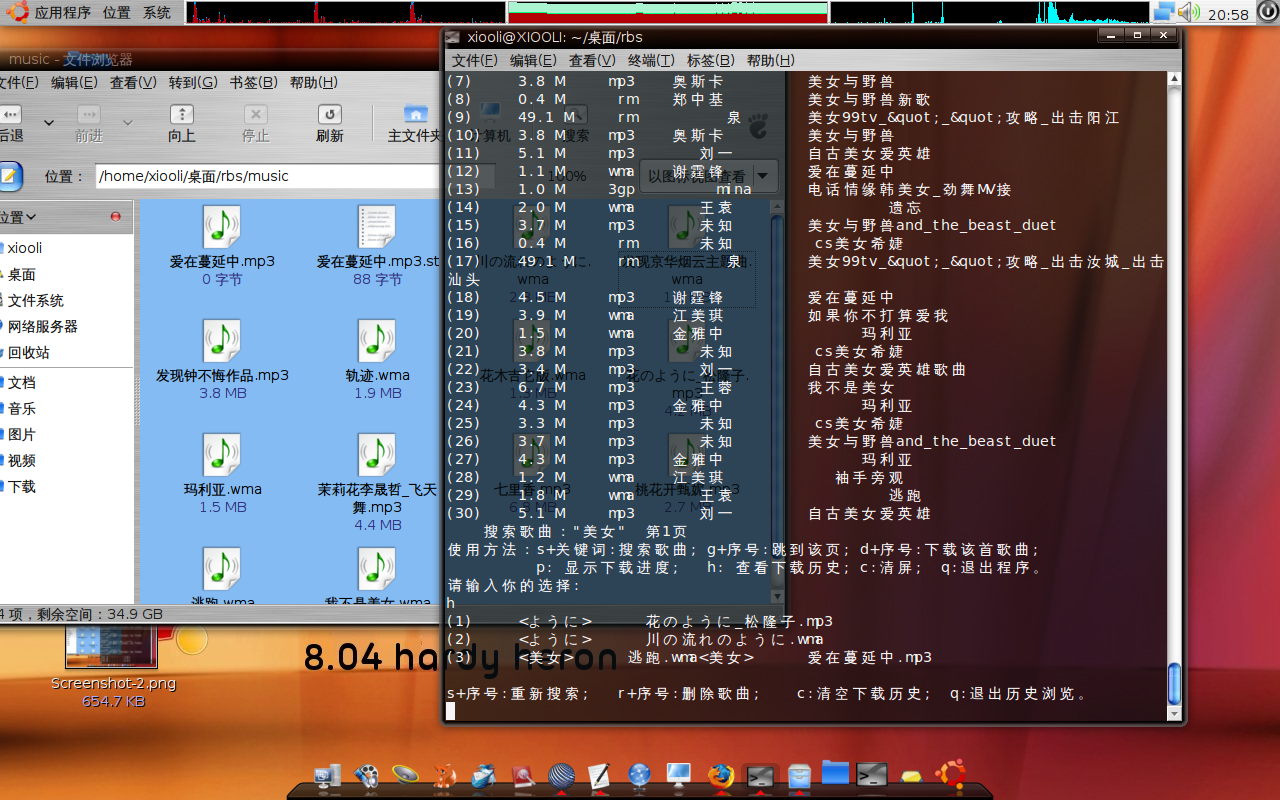Click the location path input field
Viewport: 1280px width, 800px height.
tap(268, 176)
